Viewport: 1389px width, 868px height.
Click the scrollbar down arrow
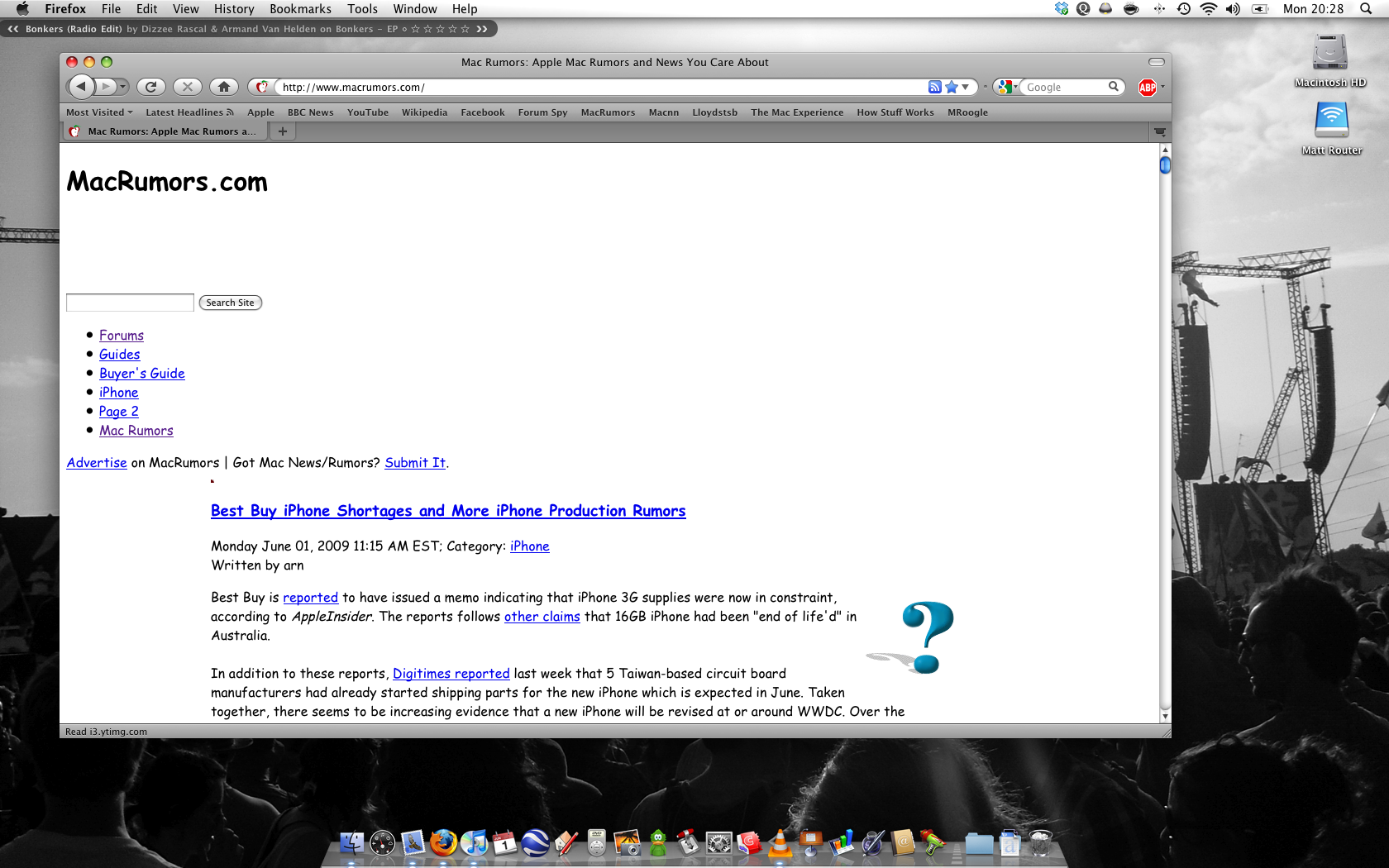tap(1165, 717)
